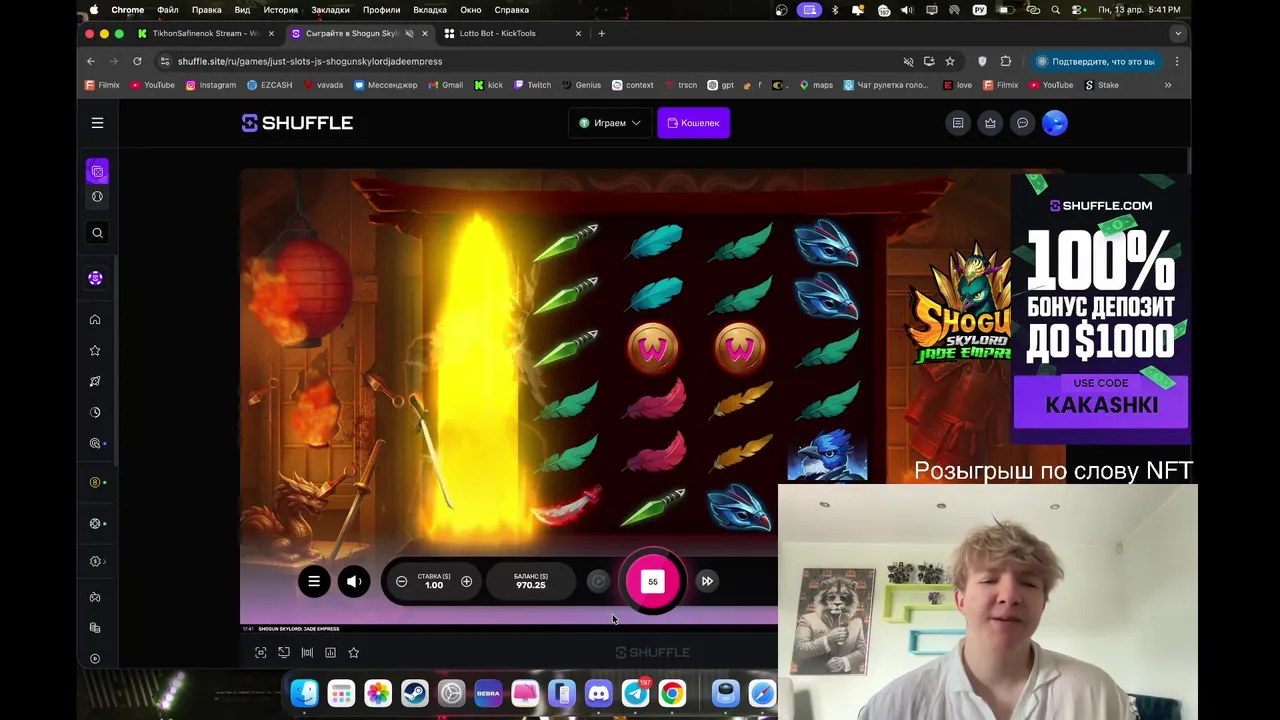Switch to TikhonSafinenok Stream tab
Image resolution: width=1280 pixels, height=720 pixels.
click(x=206, y=33)
